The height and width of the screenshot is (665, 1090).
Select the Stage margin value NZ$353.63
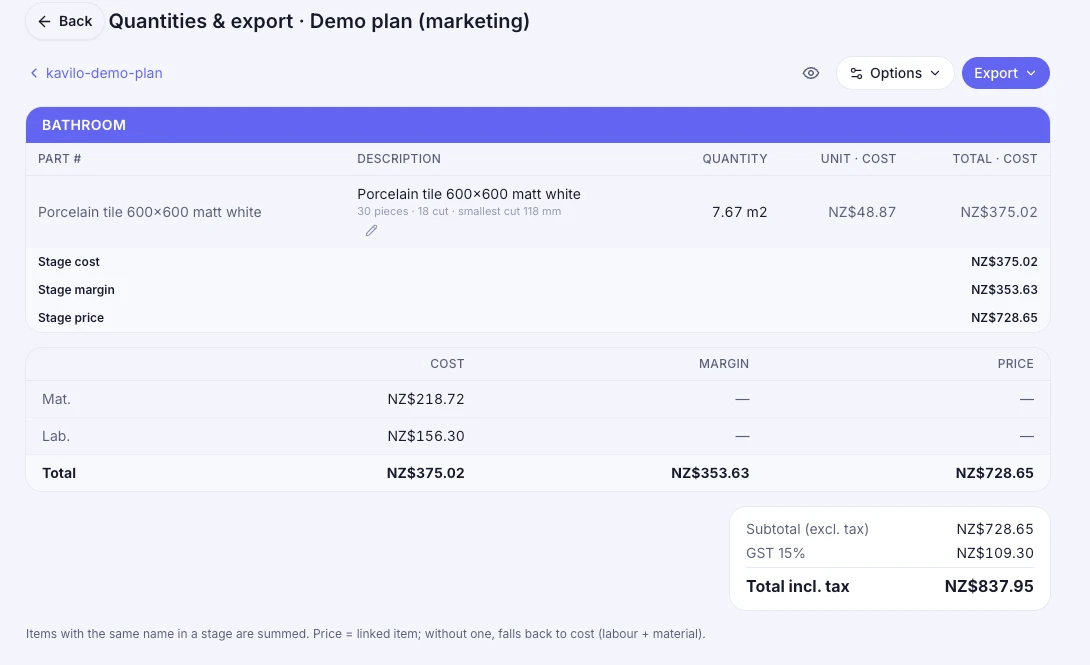(1004, 290)
